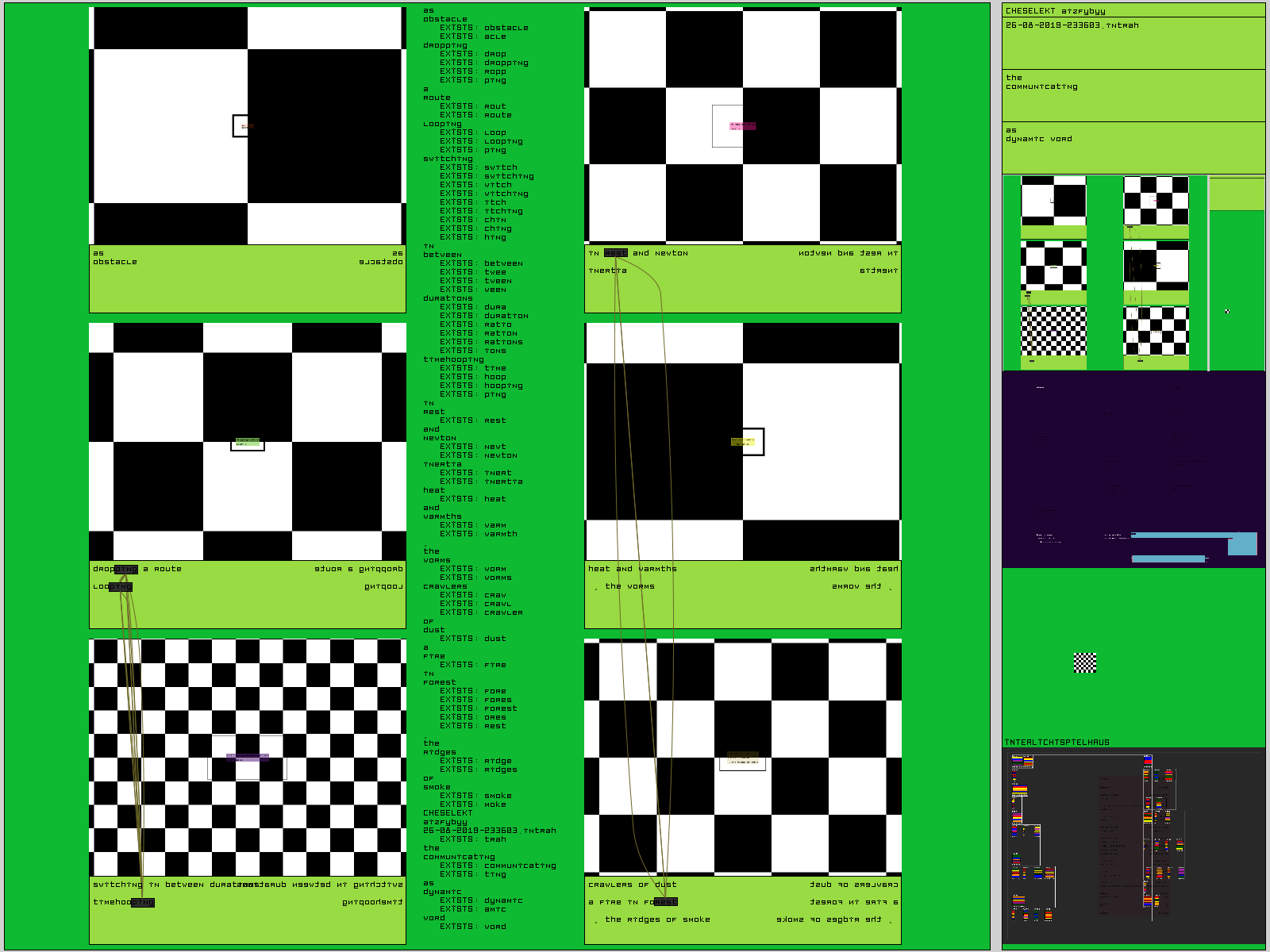Click highlighted "ping" in "dropping a route" caption
1270x952 pixels.
click(x=126, y=569)
